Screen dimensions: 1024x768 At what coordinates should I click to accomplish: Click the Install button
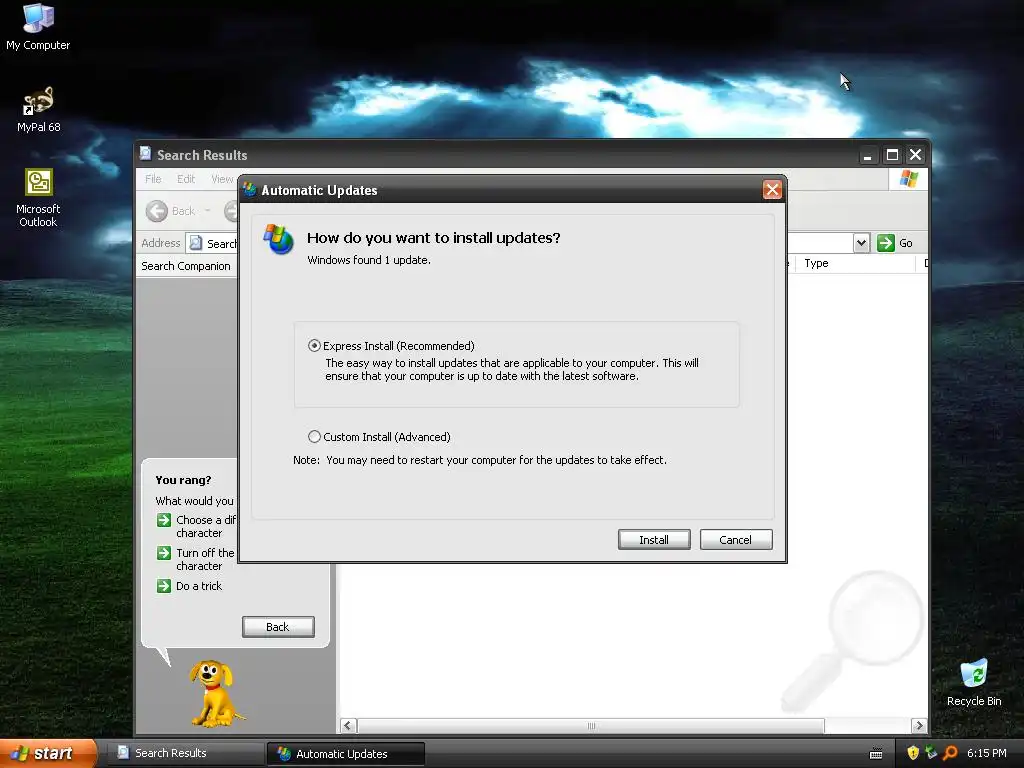[x=654, y=539]
